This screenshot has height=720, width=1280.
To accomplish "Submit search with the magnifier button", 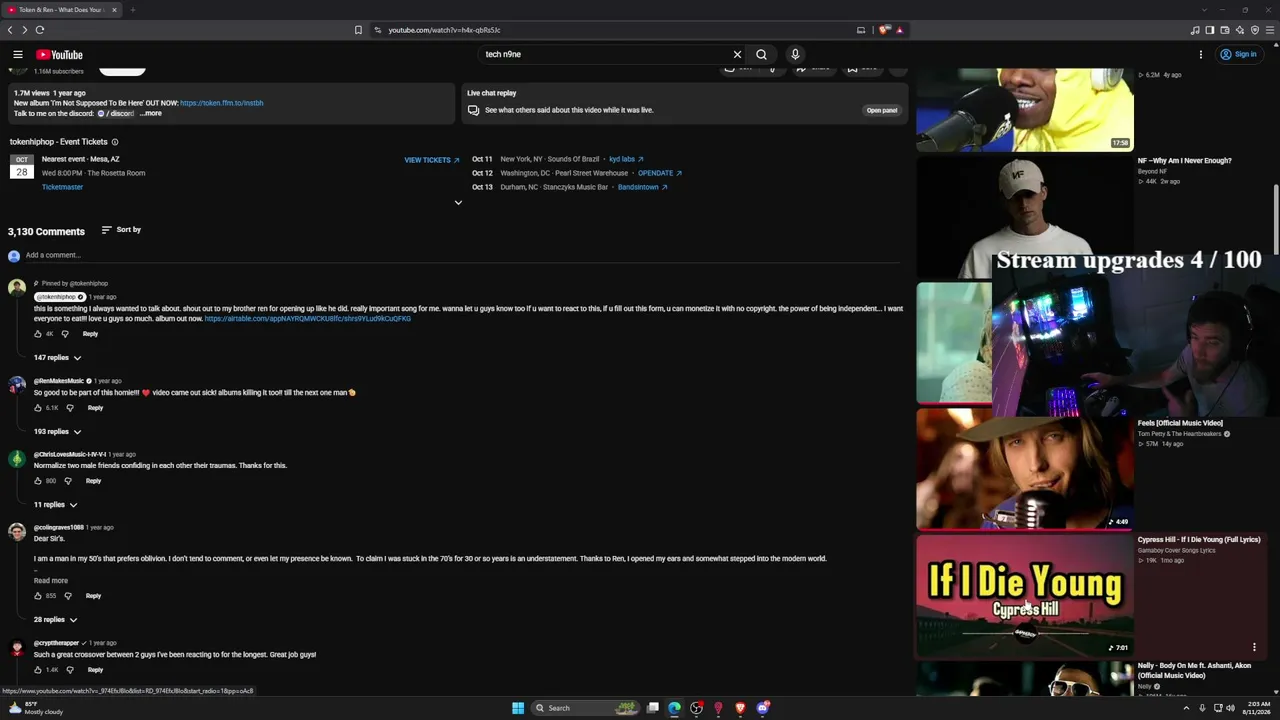I will 762,55.
